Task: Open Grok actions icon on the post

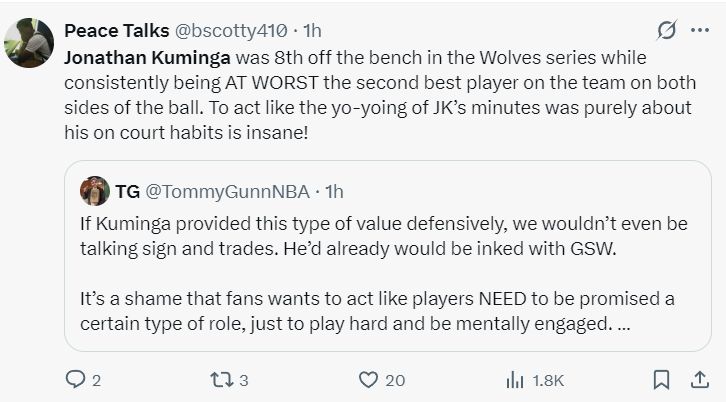Action: [x=662, y=31]
